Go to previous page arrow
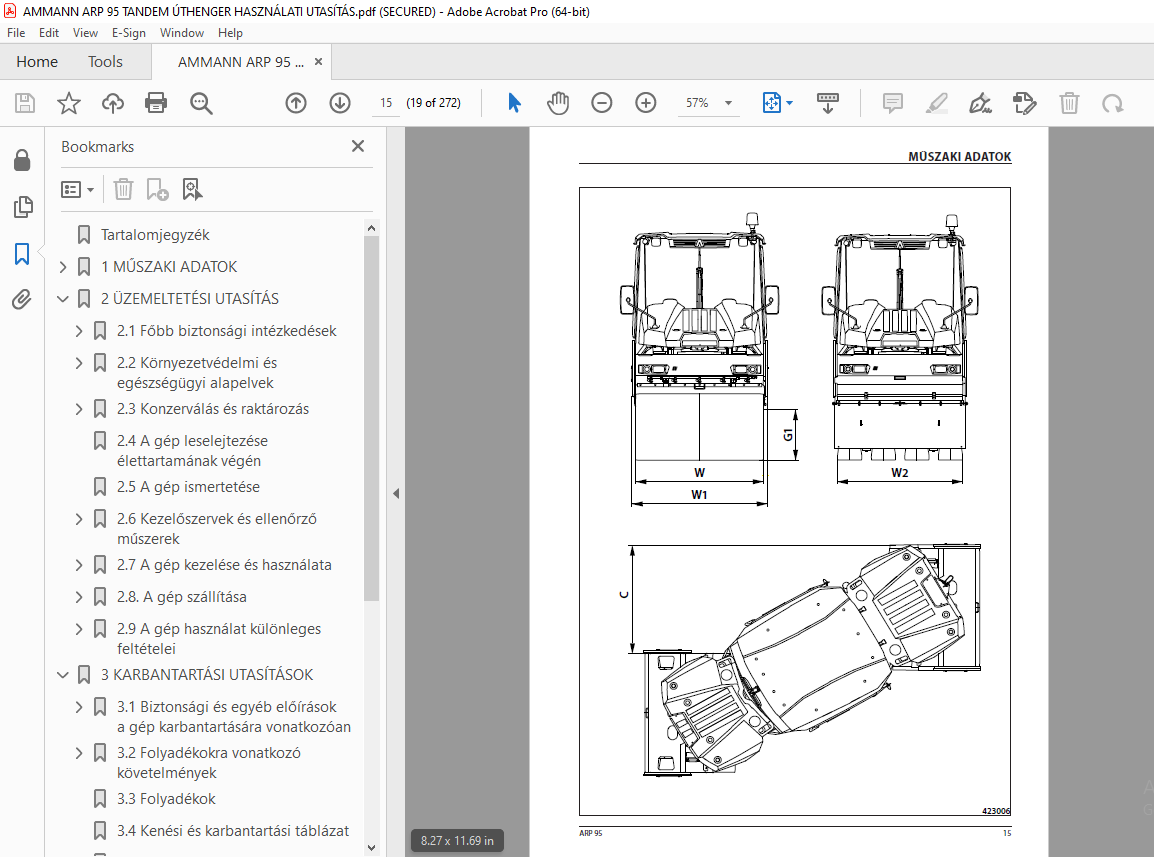 [296, 103]
